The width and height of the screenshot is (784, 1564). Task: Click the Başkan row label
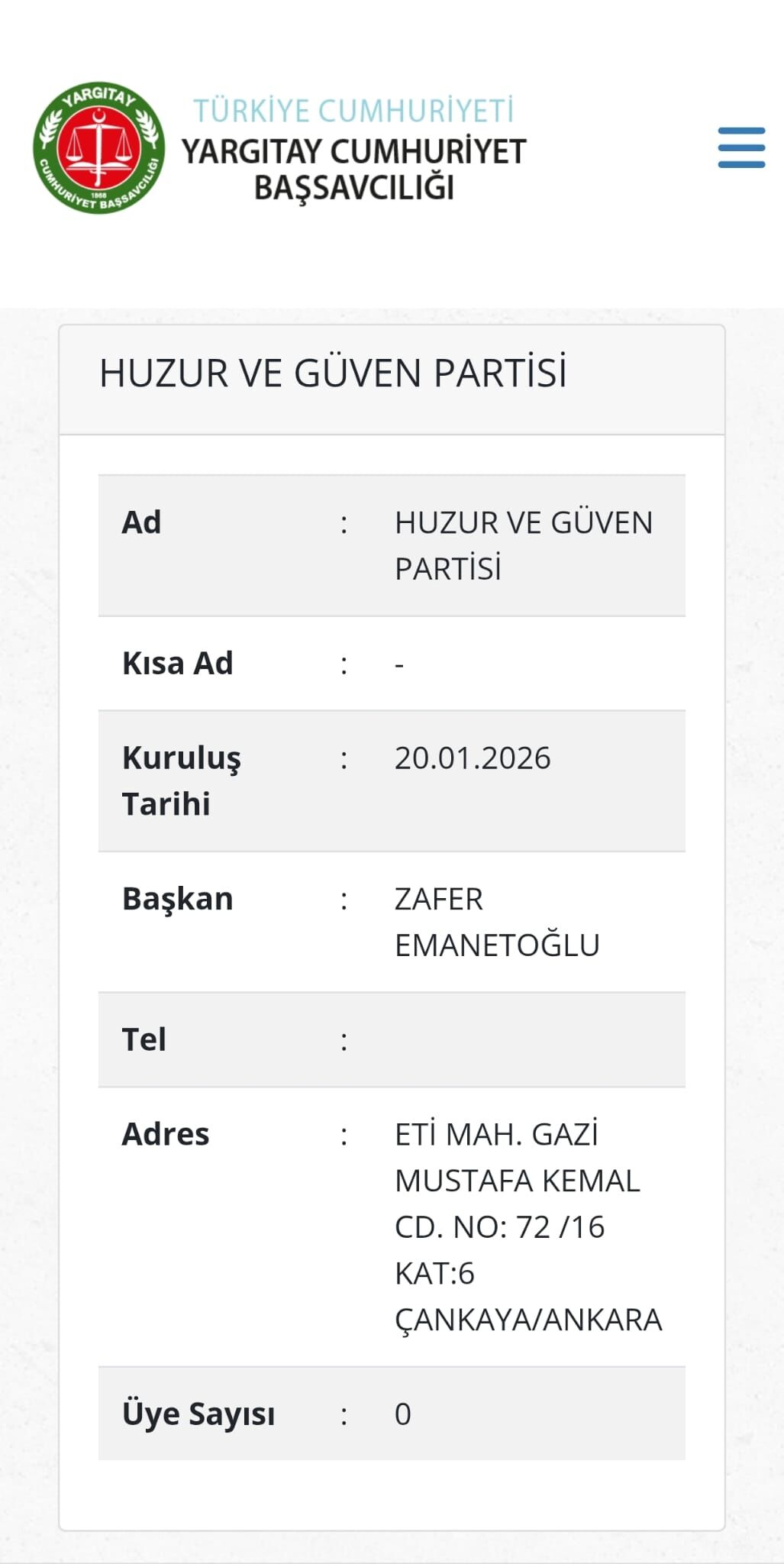178,899
